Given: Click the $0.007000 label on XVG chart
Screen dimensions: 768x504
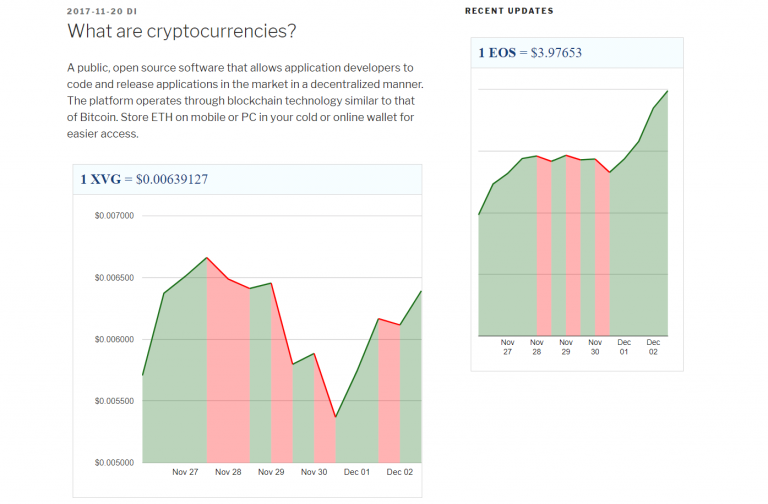Looking at the screenshot, I should coord(114,216).
